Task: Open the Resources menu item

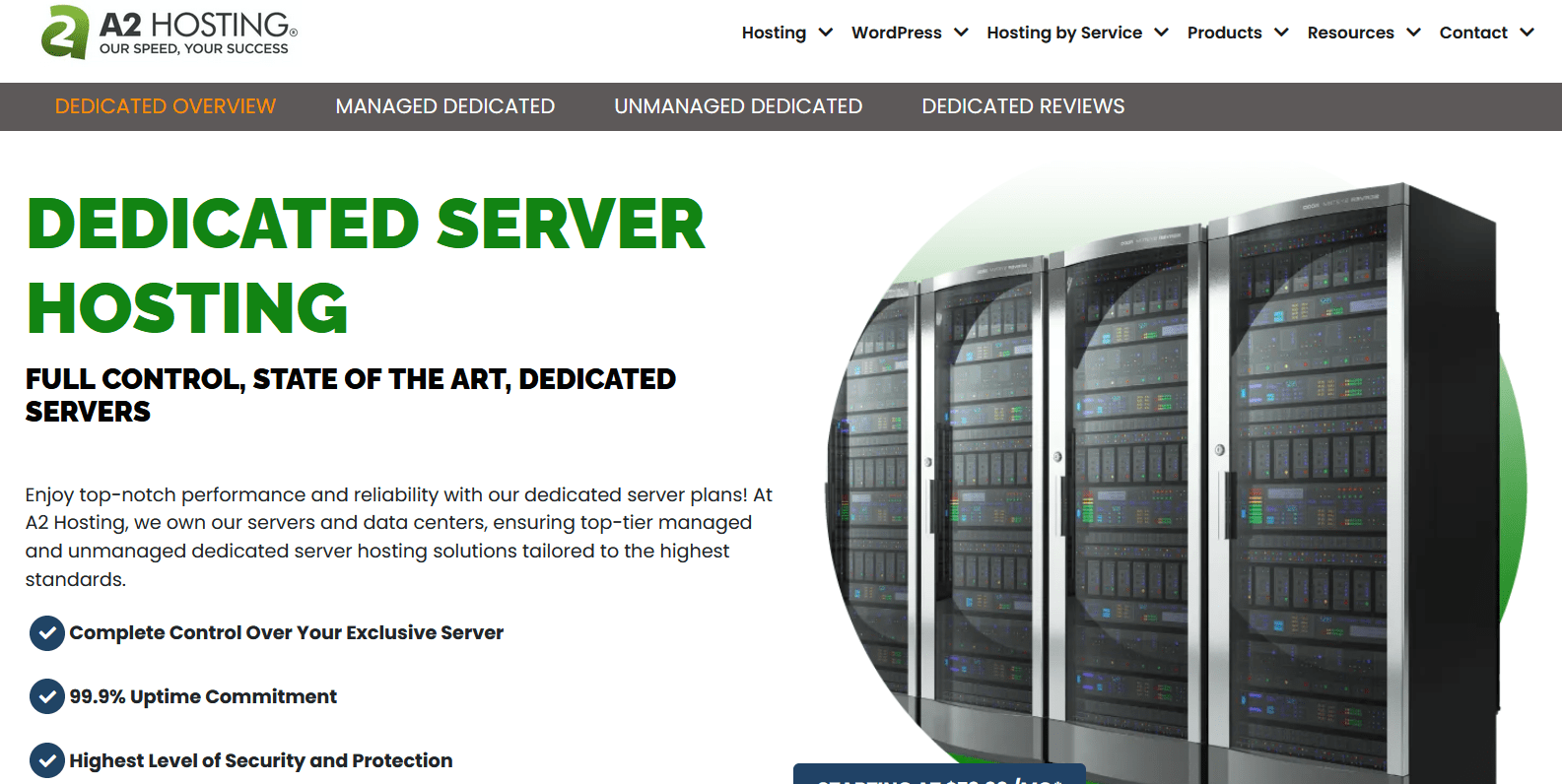Action: (1350, 33)
